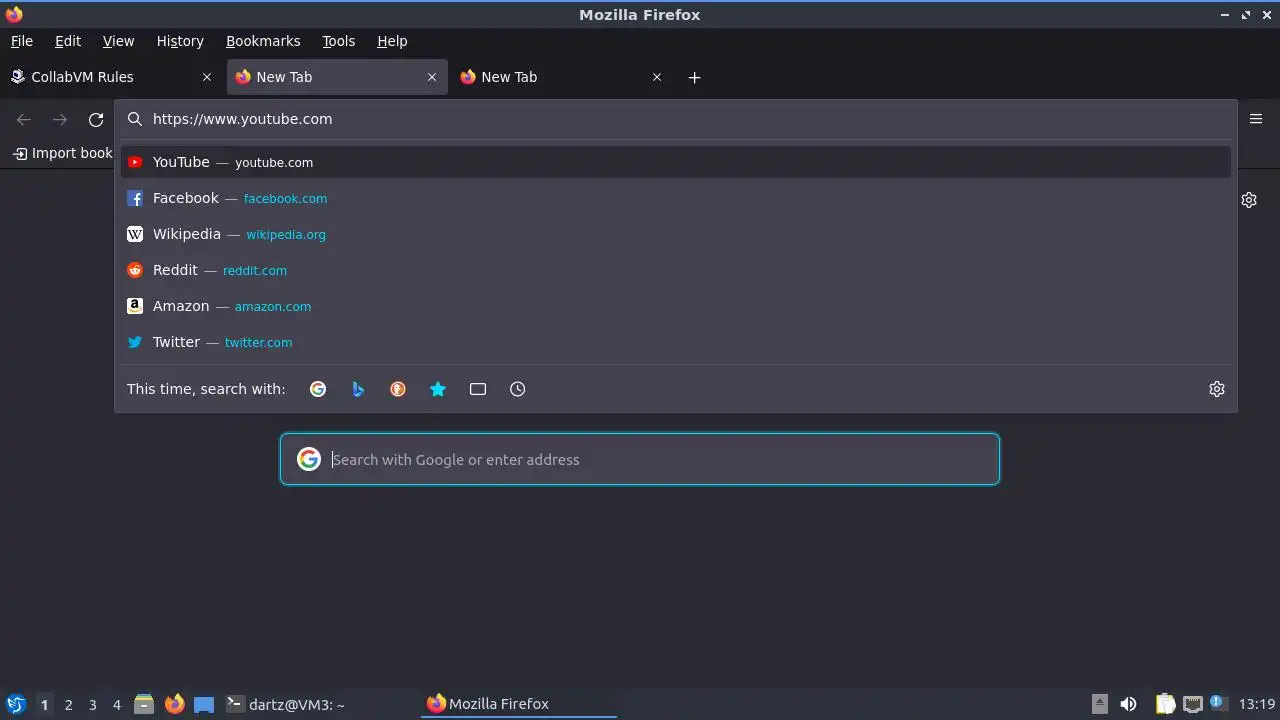Viewport: 1280px width, 720px height.
Task: Open a new tab with plus button
Action: pos(695,77)
